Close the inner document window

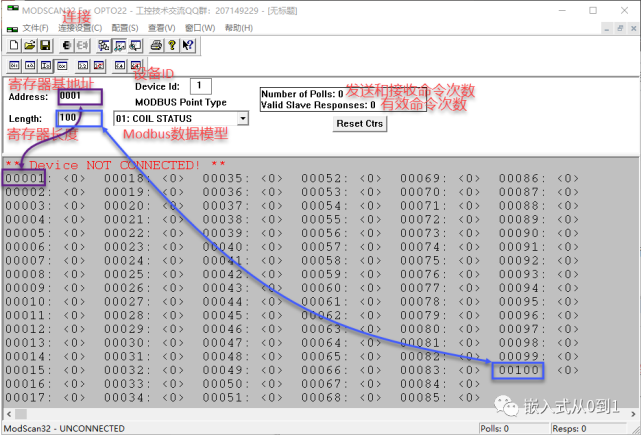(634, 28)
